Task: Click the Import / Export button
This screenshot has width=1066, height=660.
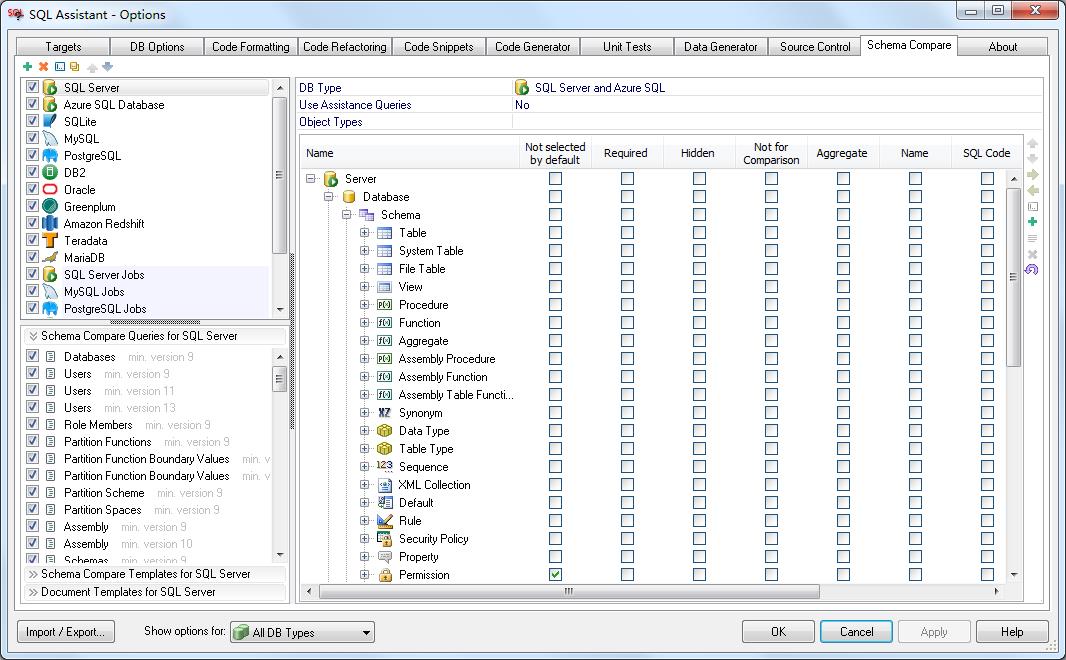Action: pos(66,632)
